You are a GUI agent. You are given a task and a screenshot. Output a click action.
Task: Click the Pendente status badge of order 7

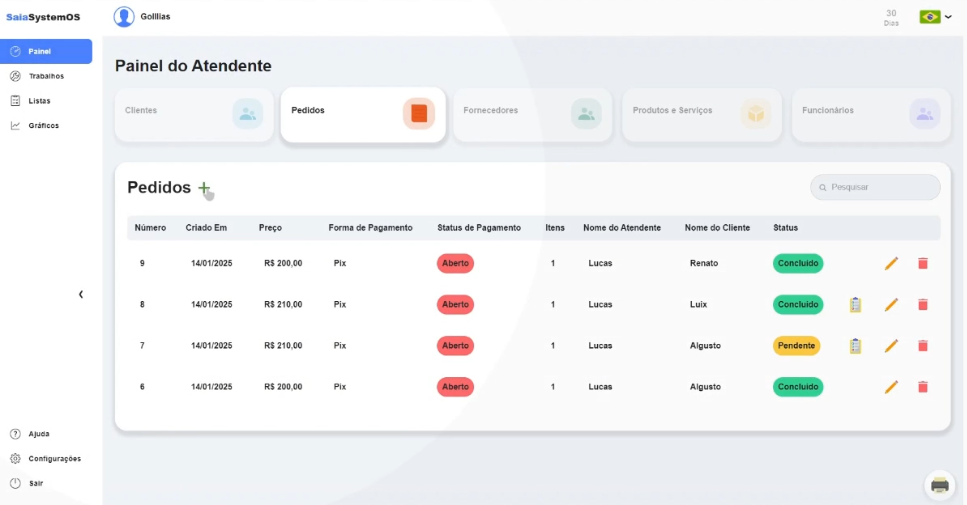point(796,346)
